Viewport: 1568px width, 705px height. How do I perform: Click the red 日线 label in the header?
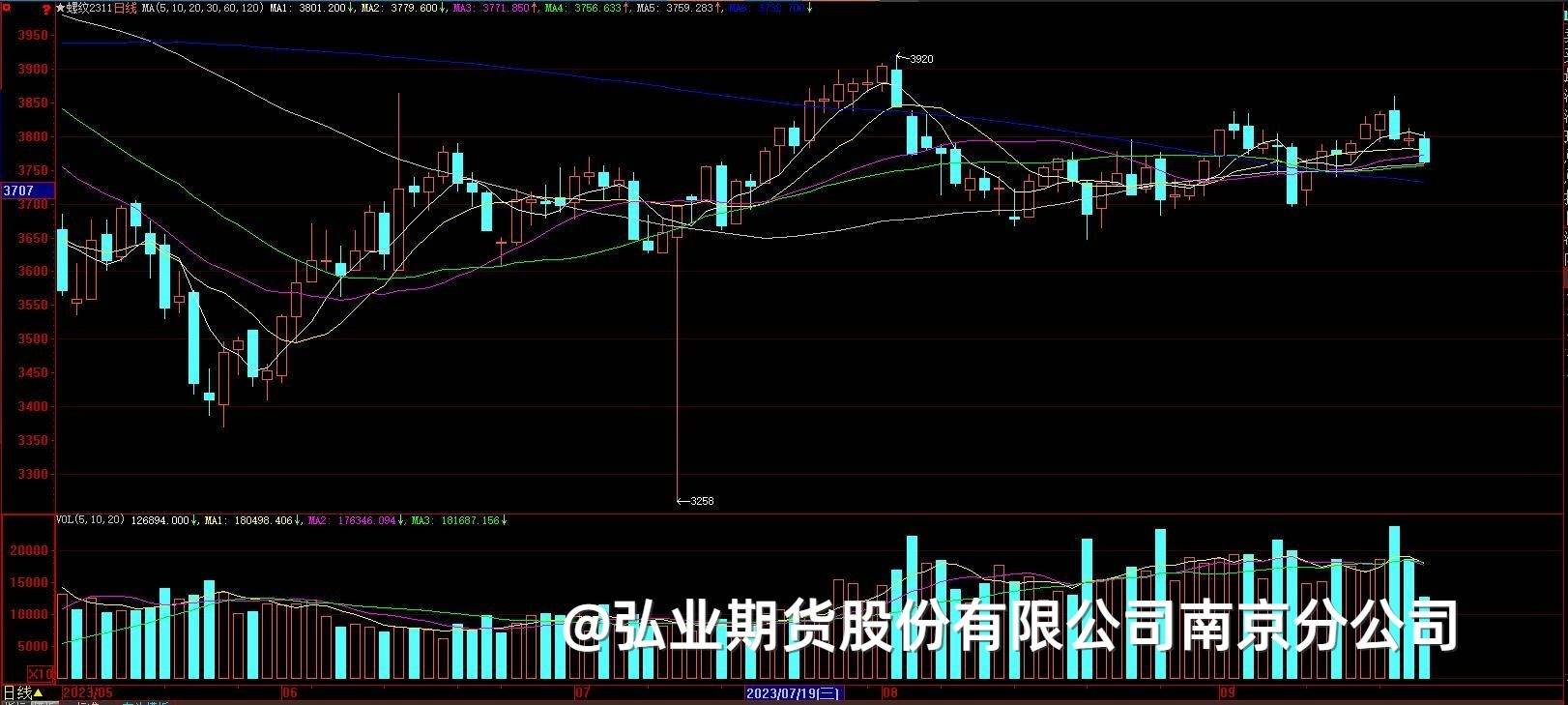click(126, 8)
